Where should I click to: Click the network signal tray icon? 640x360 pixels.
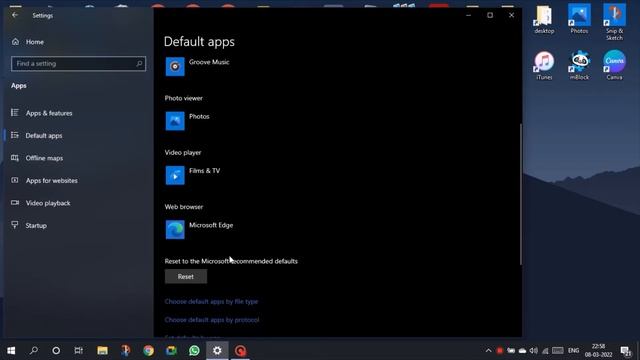(545, 351)
